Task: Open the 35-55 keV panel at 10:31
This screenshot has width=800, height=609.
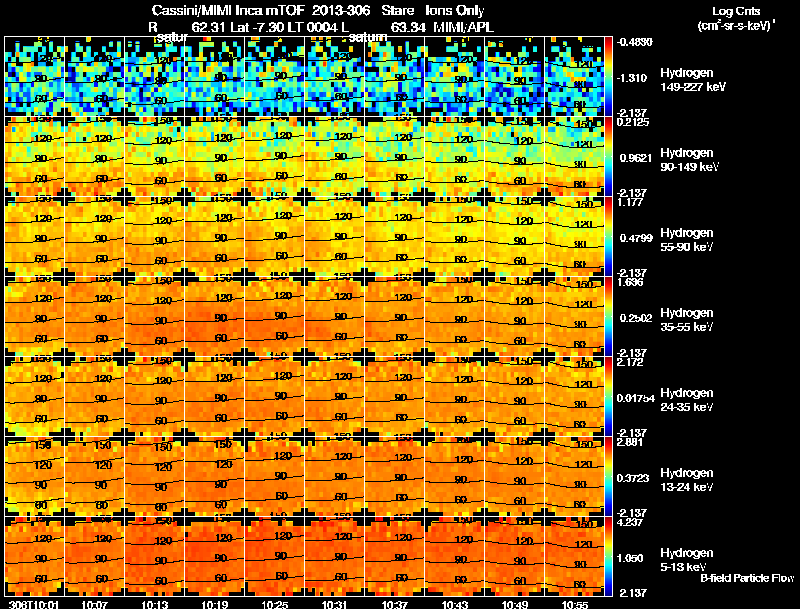Action: pos(335,317)
